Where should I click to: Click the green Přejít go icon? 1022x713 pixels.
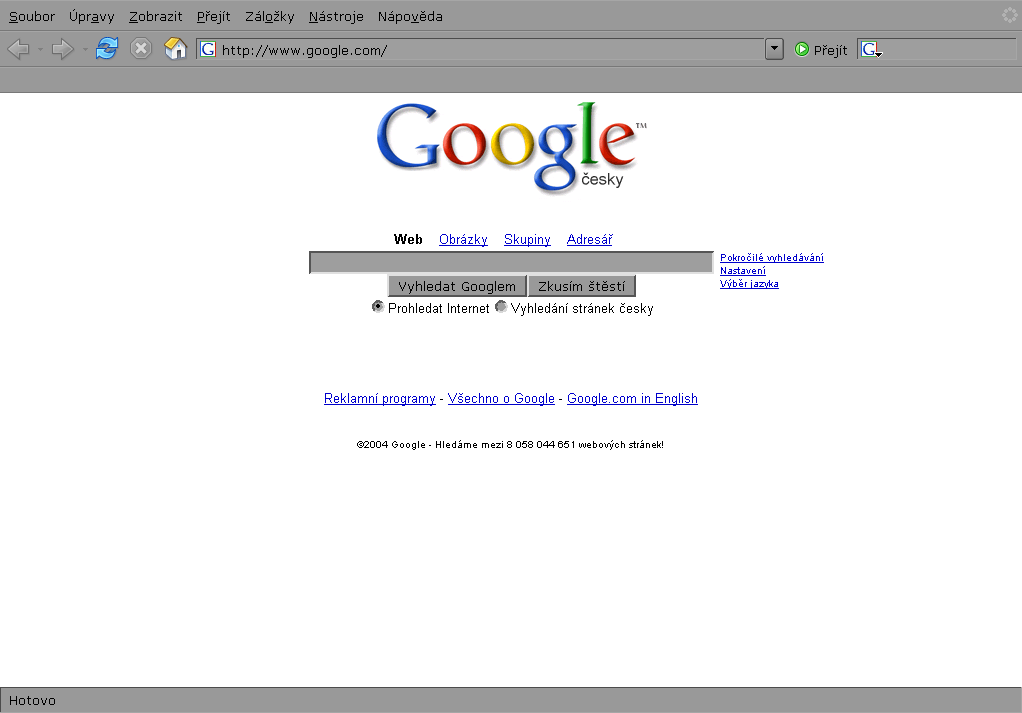[802, 50]
